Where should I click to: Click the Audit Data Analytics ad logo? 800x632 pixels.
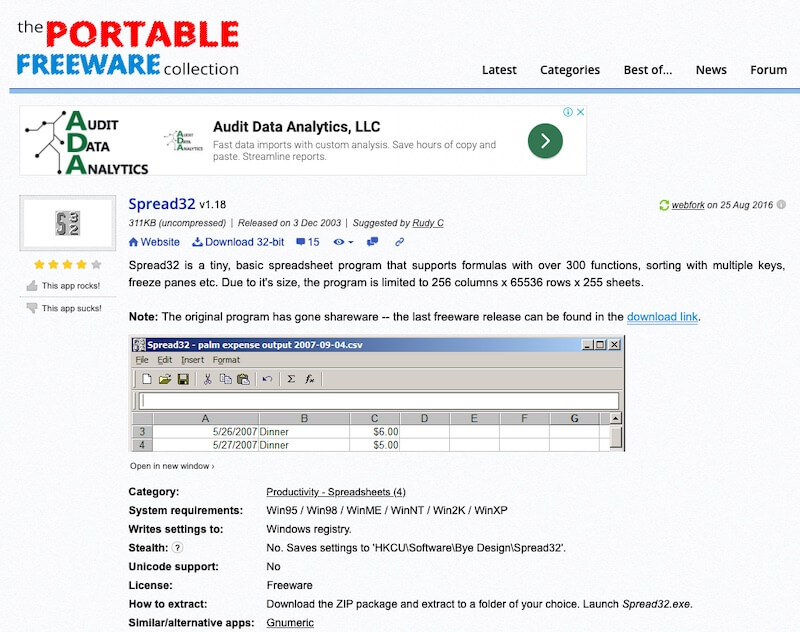(x=87, y=142)
